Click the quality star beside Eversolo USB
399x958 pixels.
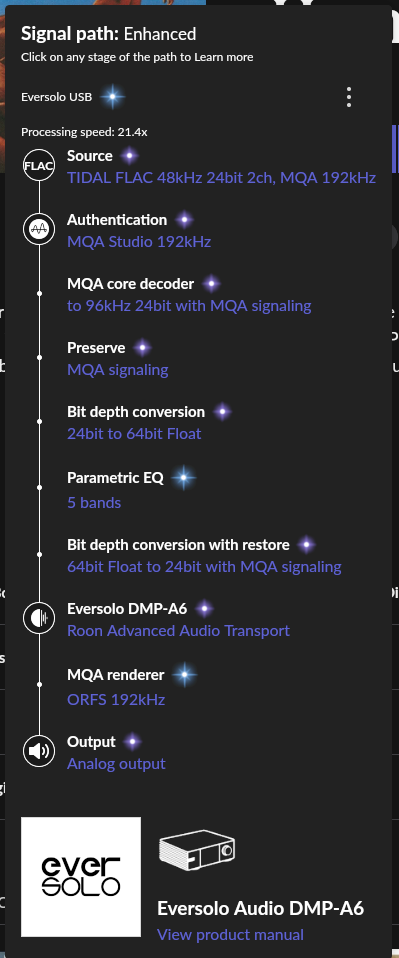click(x=112, y=97)
